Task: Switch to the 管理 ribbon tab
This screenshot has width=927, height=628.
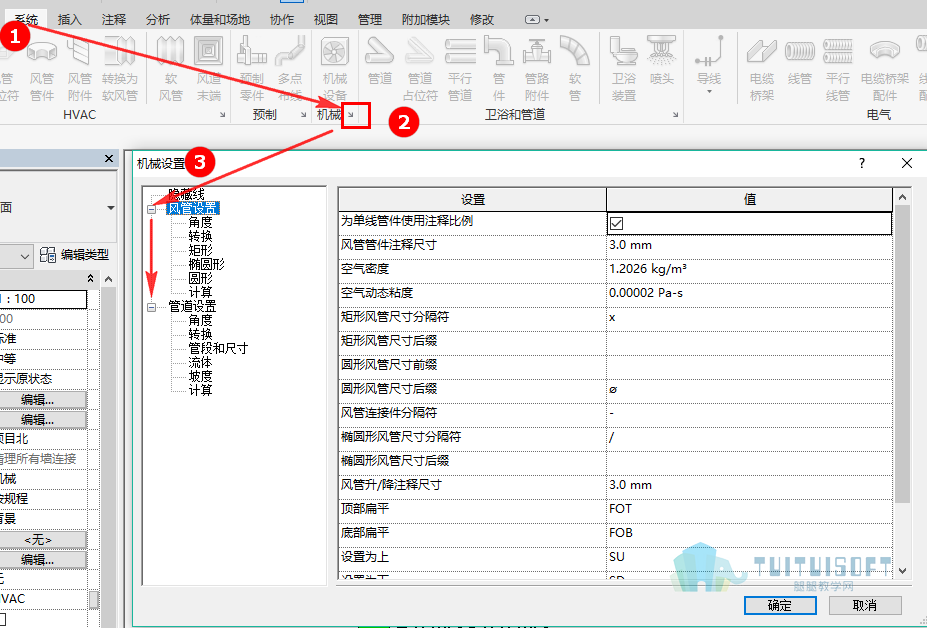Action: coord(370,20)
